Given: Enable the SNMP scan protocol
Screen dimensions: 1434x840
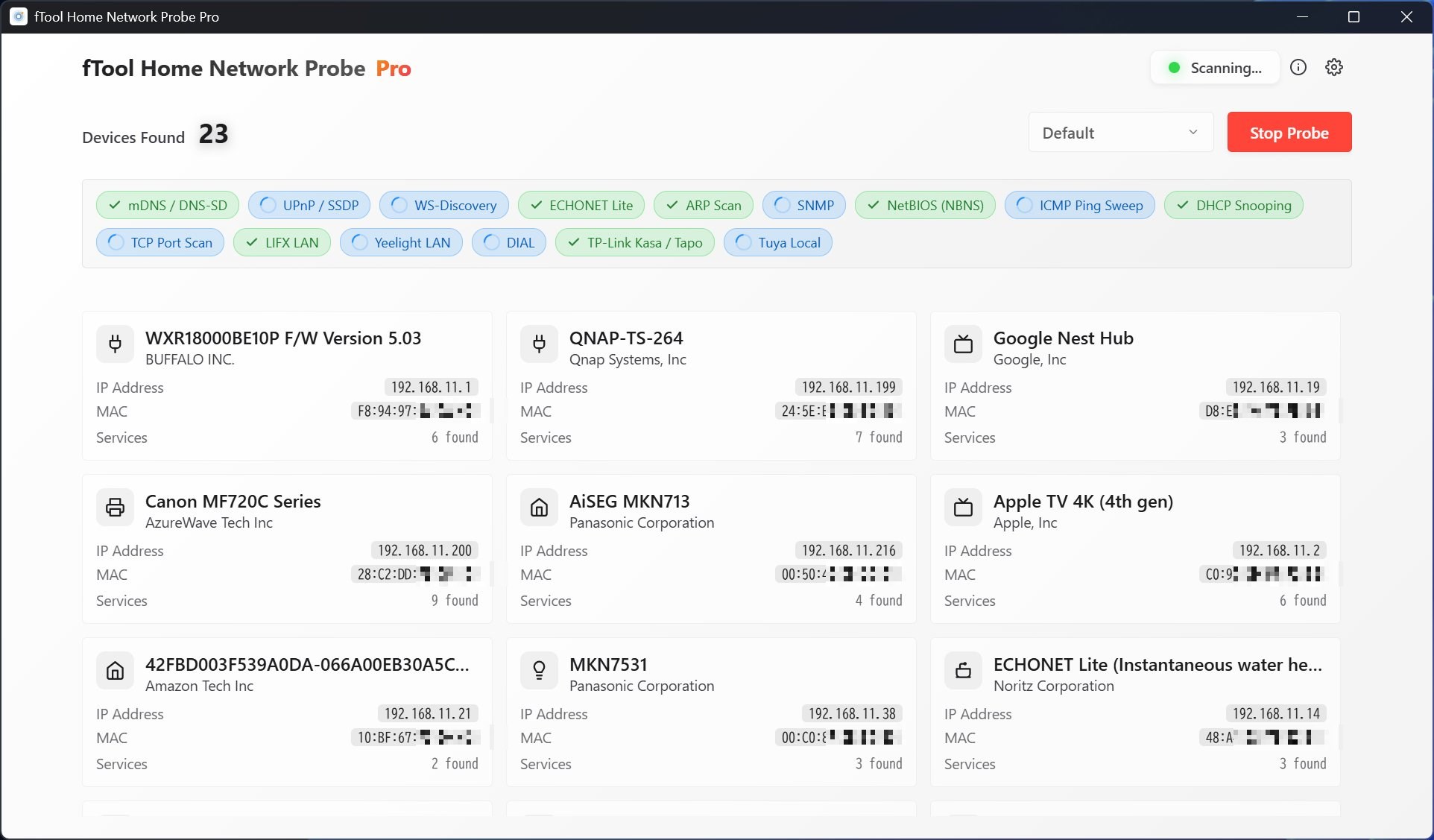Looking at the screenshot, I should tap(804, 205).
